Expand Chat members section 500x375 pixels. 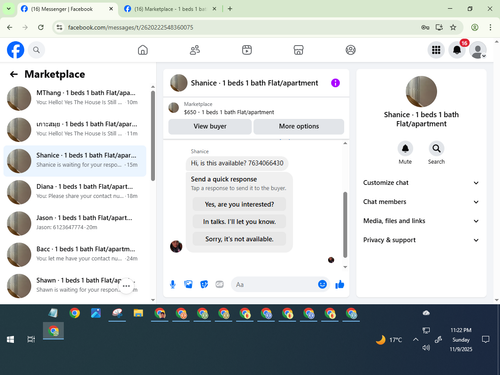pos(421,202)
